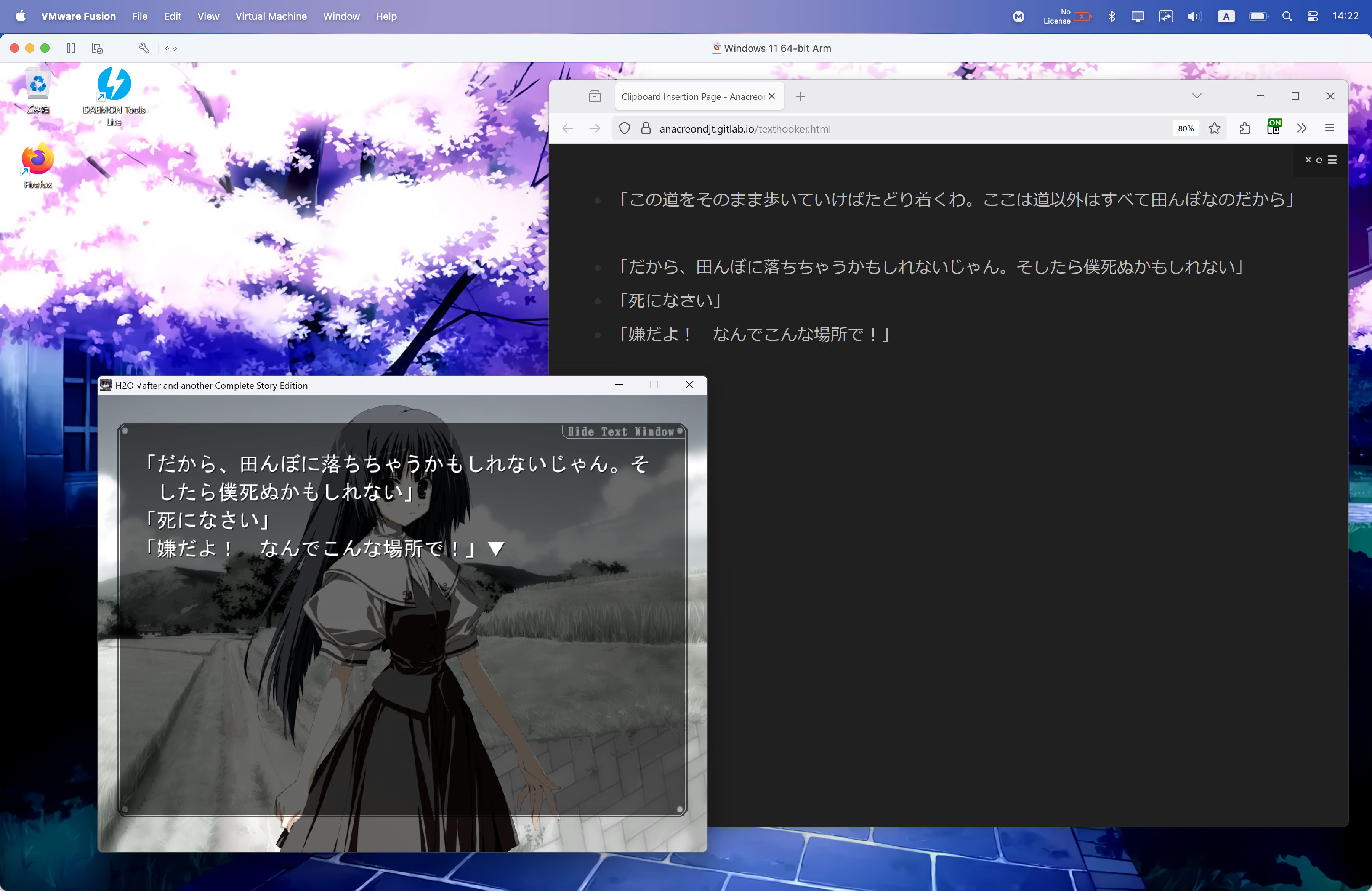Open the Virtual Machine menu
The height and width of the screenshot is (891, 1372).
[271, 16]
